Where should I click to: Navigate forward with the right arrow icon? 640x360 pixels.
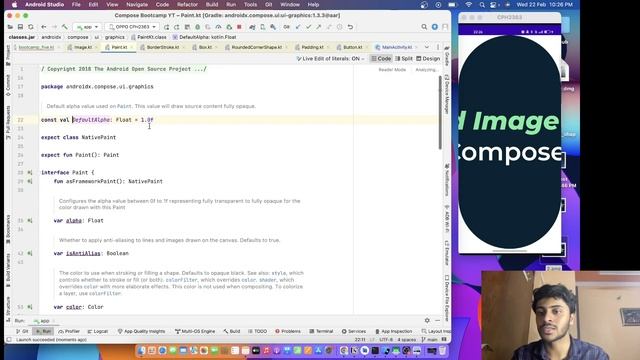pos(54,27)
